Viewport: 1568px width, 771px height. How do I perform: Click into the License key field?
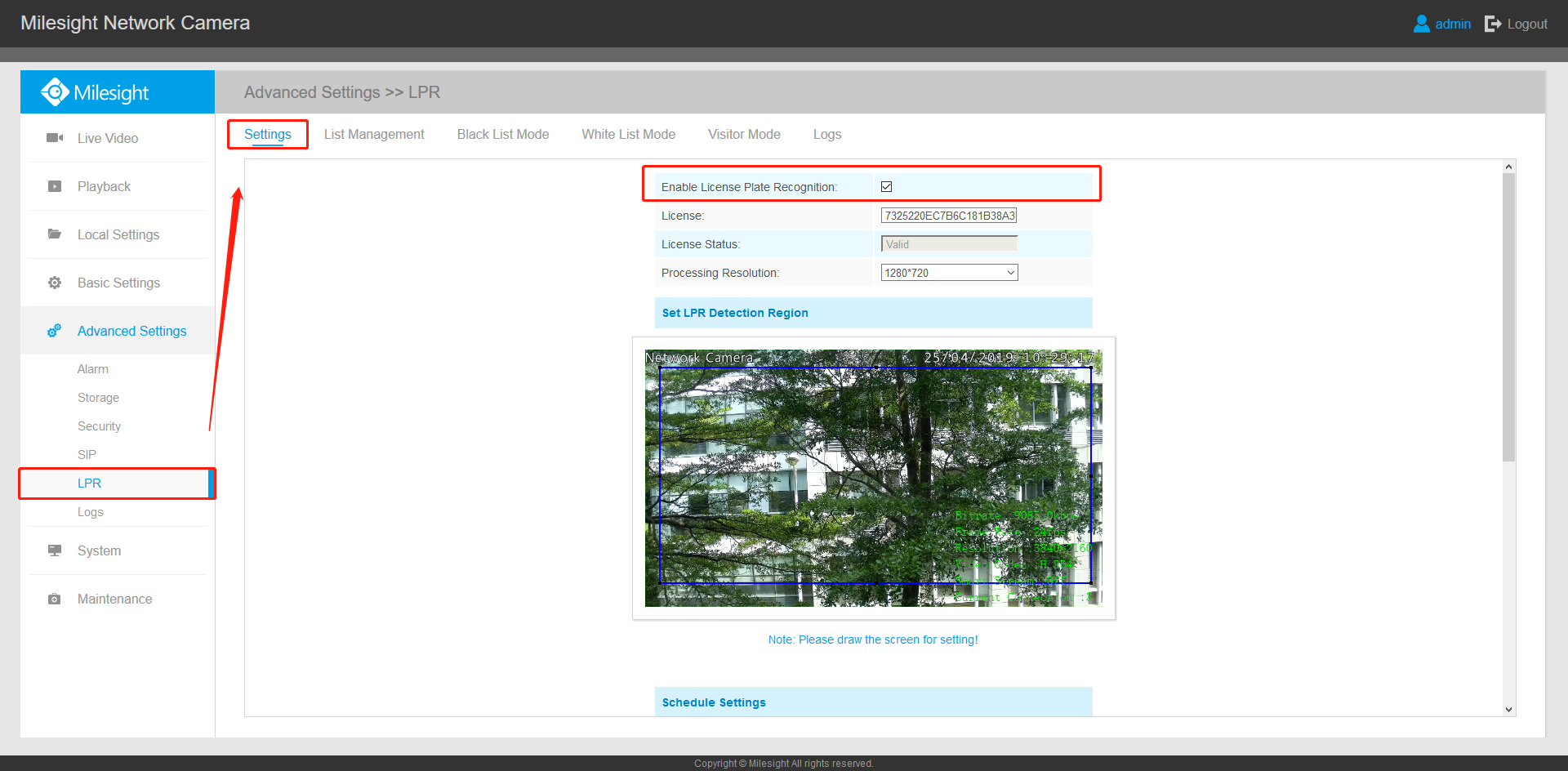pyautogui.click(x=949, y=216)
